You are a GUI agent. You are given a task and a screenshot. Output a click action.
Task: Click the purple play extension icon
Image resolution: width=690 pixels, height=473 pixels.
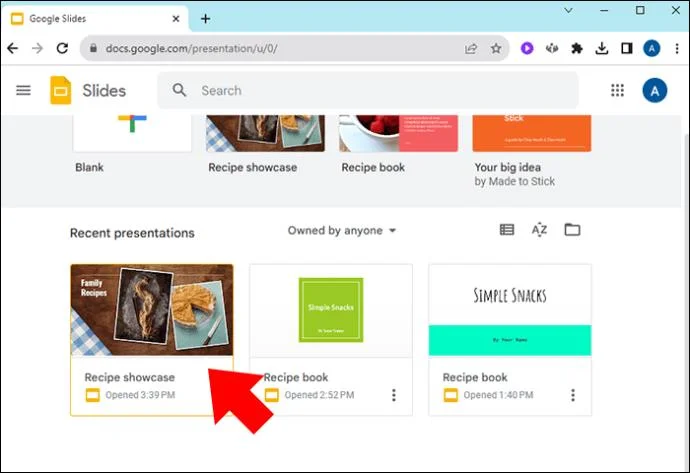point(527,48)
